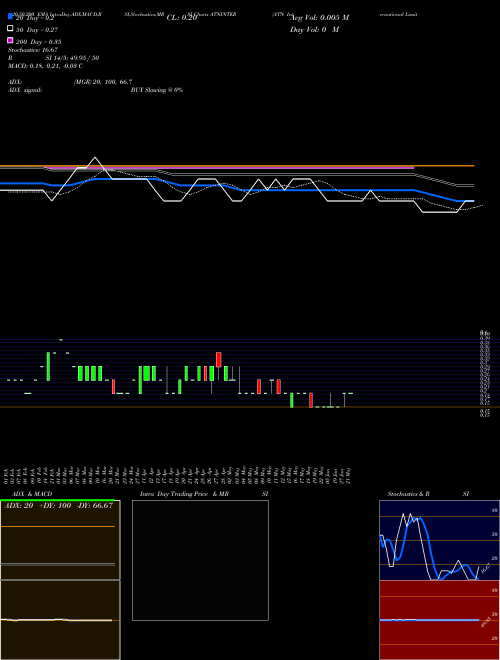This screenshot has height=660, width=500.
Task: Click the Stochastics navy chart panel
Action: tap(439, 540)
